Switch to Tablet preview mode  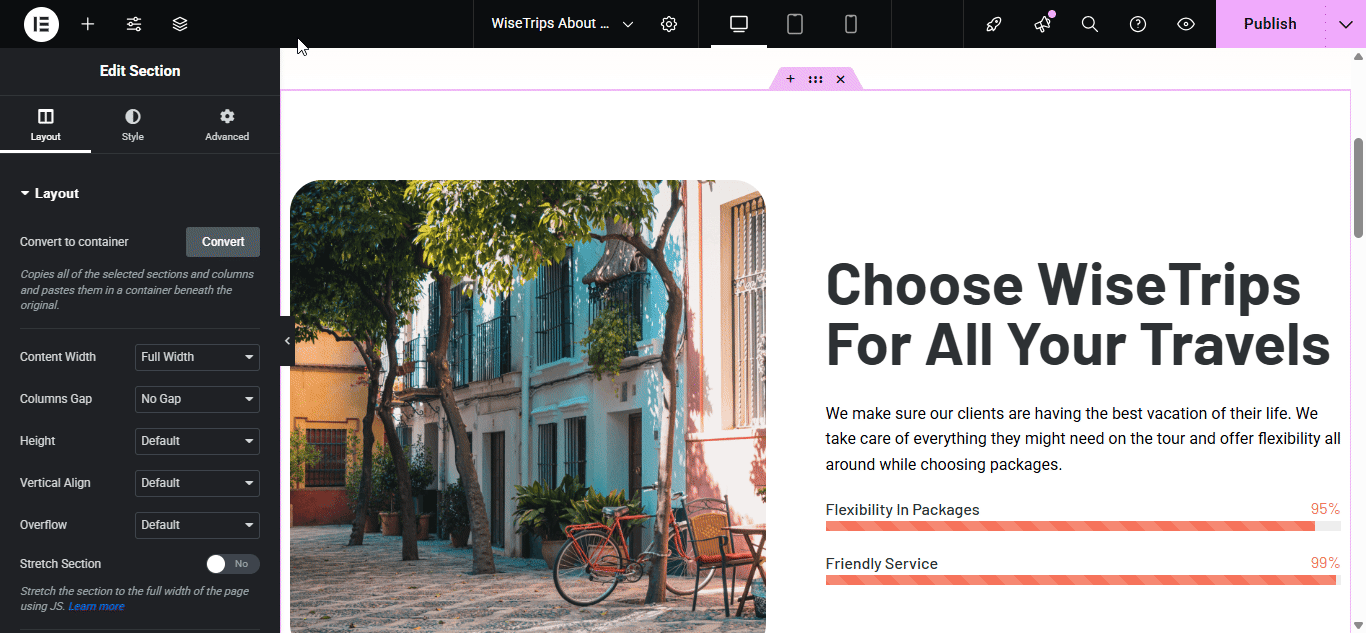[x=795, y=24]
